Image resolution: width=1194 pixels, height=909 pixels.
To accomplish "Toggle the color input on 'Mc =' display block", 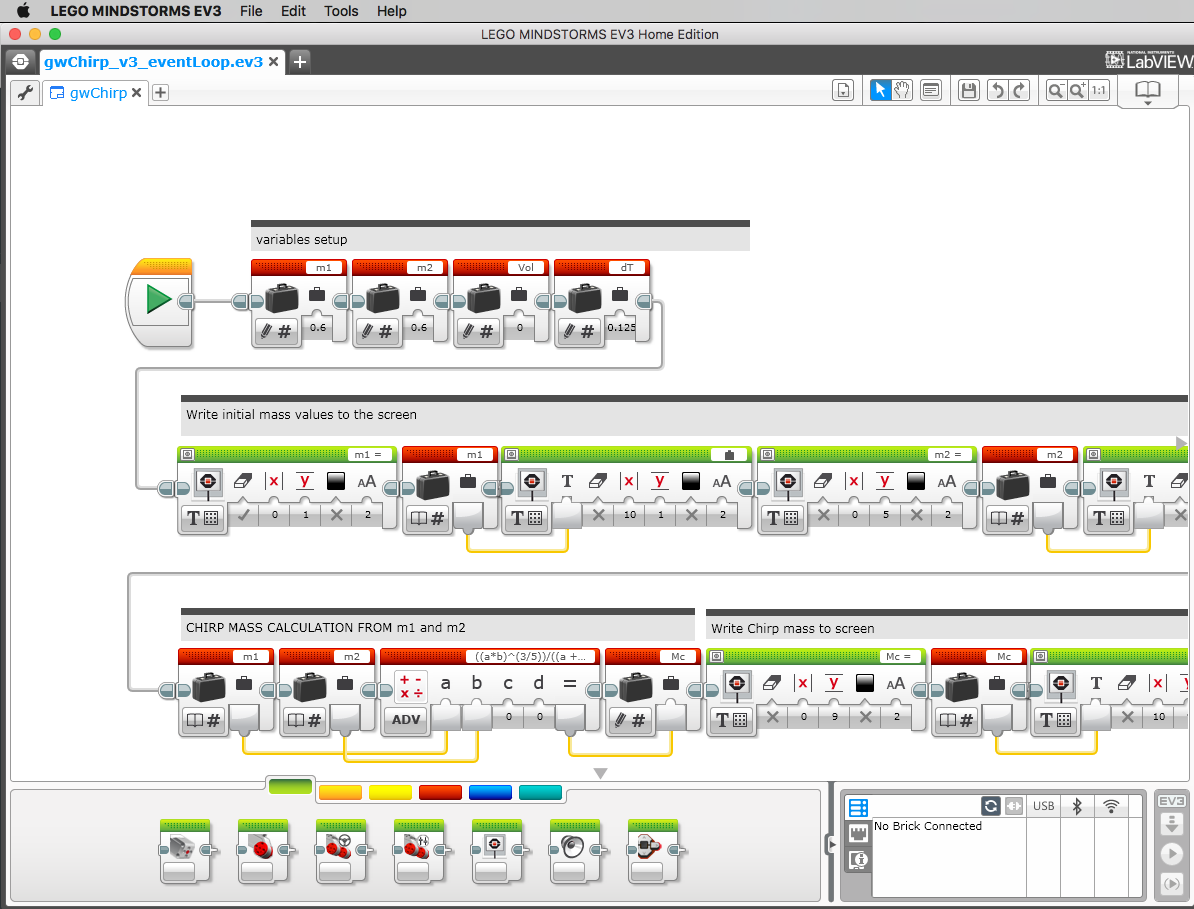I will click(x=866, y=716).
